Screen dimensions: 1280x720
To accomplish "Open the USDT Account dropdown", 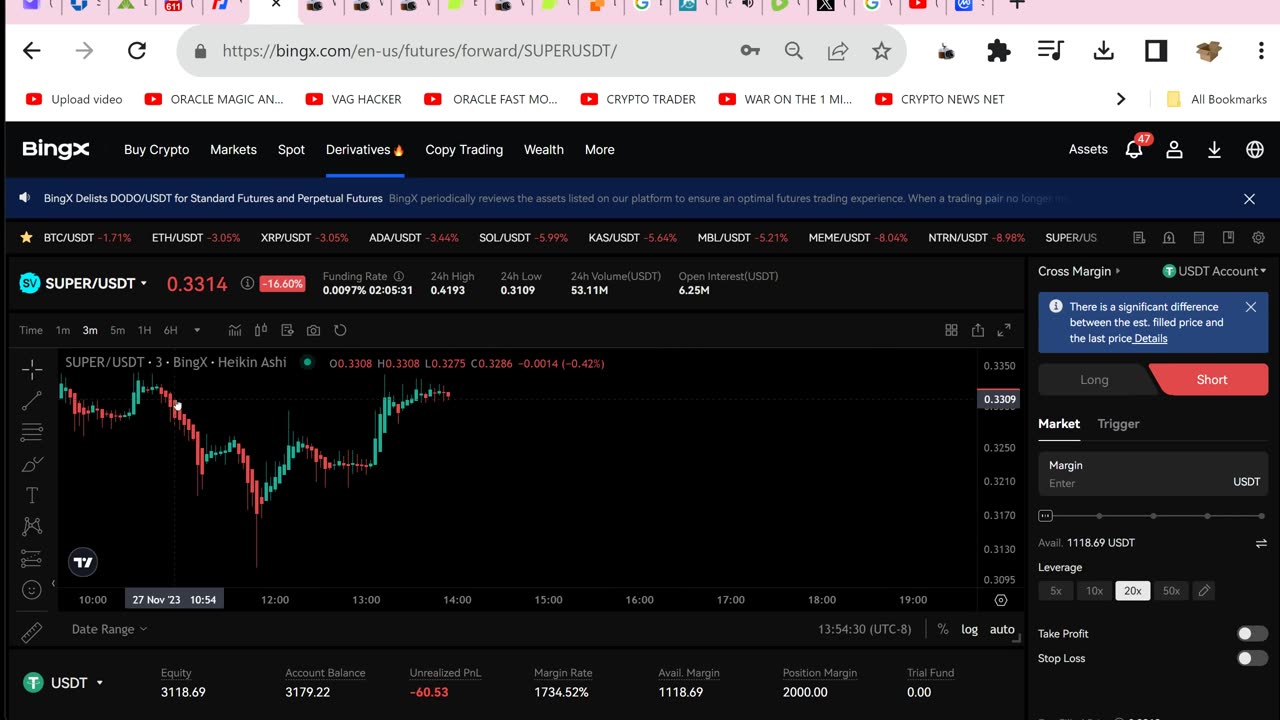I will (x=1214, y=271).
